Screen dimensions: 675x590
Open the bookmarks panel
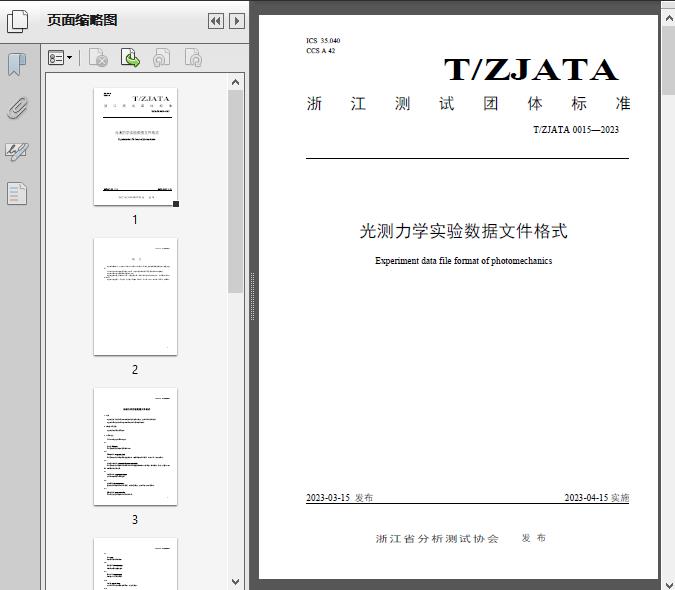coord(17,65)
